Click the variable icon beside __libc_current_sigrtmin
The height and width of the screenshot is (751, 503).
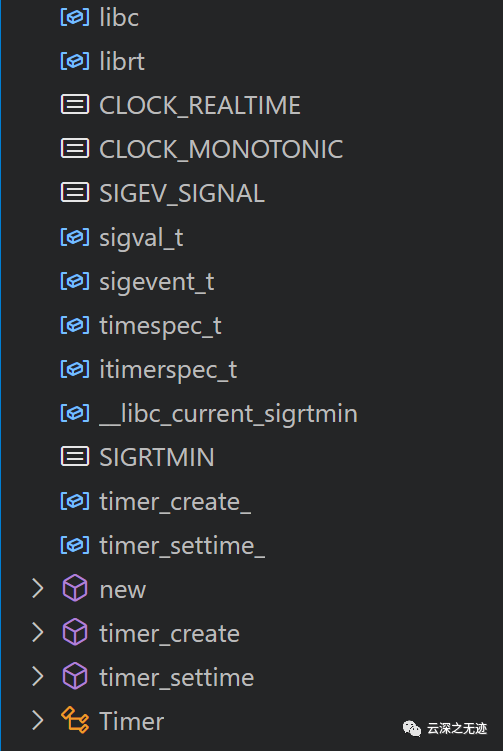(x=75, y=413)
